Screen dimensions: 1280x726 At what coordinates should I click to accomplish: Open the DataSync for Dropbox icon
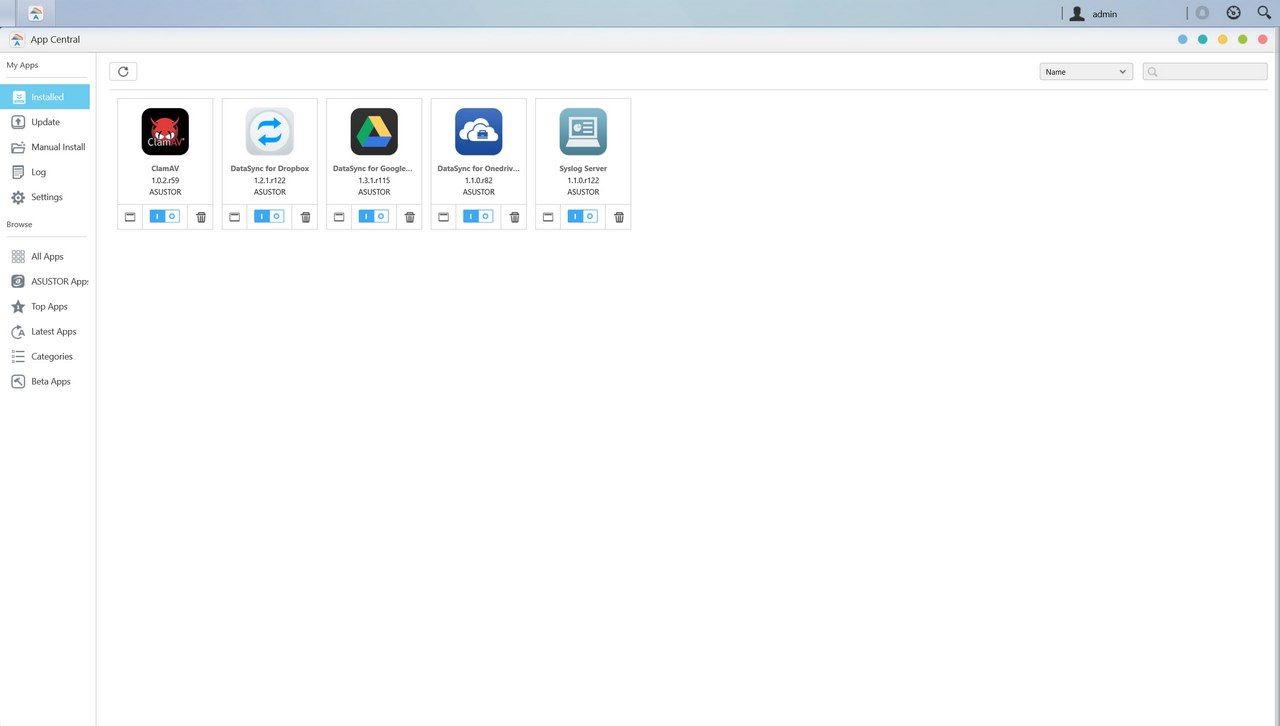[x=270, y=131]
